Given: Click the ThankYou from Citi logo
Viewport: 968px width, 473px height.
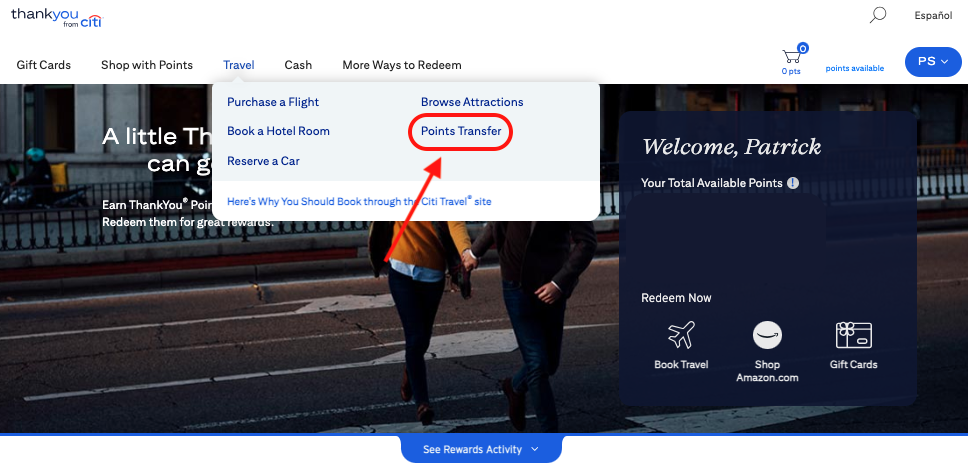Looking at the screenshot, I should pos(56,17).
